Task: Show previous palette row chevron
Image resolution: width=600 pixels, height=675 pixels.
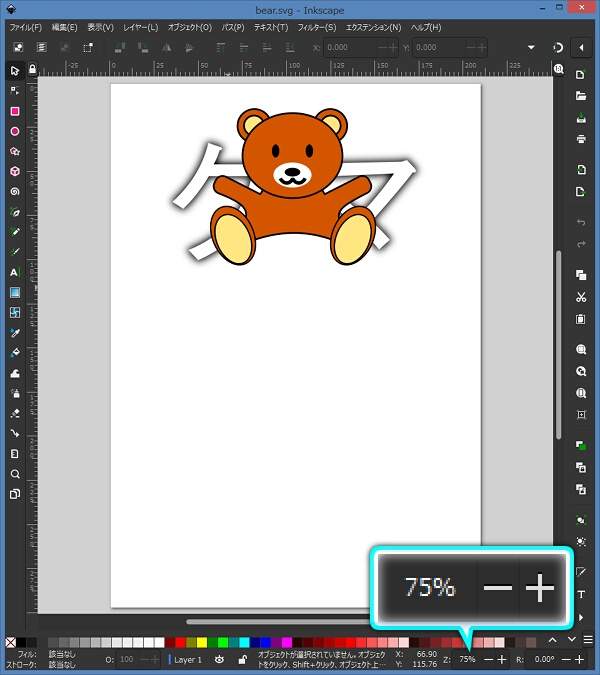Action: (x=552, y=641)
